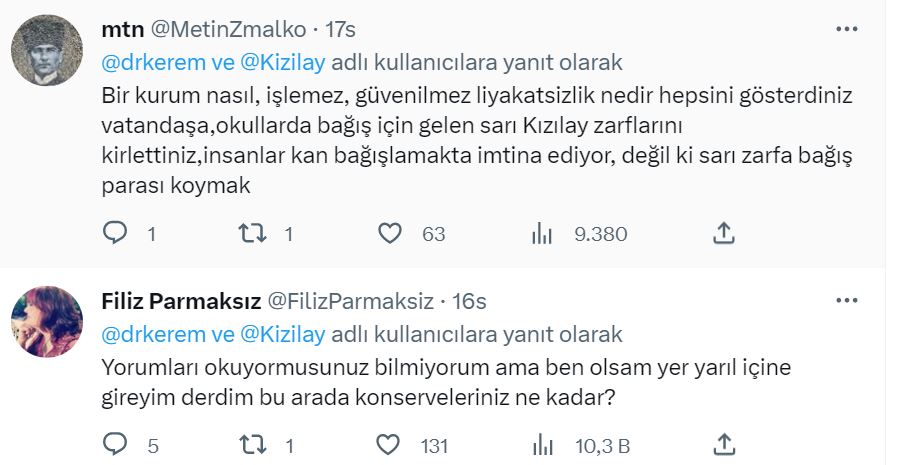View analytics showing 10,3 B views

click(x=542, y=444)
